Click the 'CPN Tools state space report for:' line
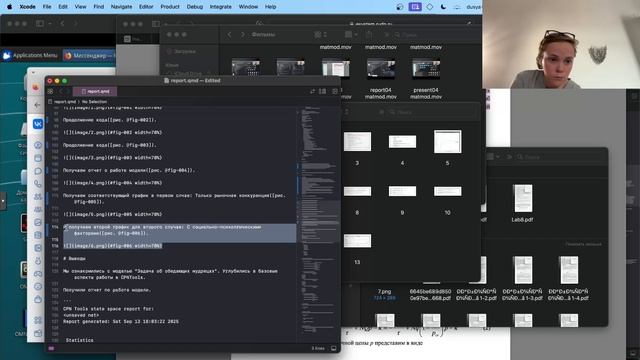The image size is (640, 360). coord(108,309)
